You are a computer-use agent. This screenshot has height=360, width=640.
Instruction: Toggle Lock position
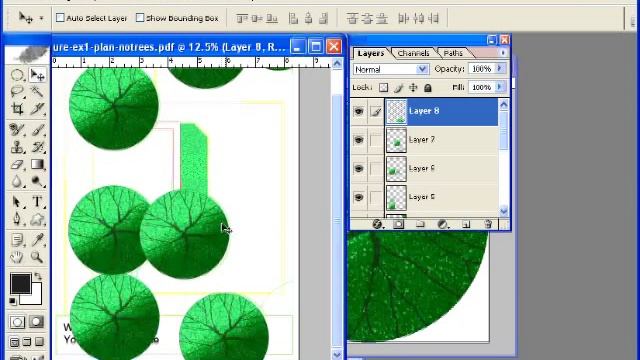pyautogui.click(x=413, y=88)
